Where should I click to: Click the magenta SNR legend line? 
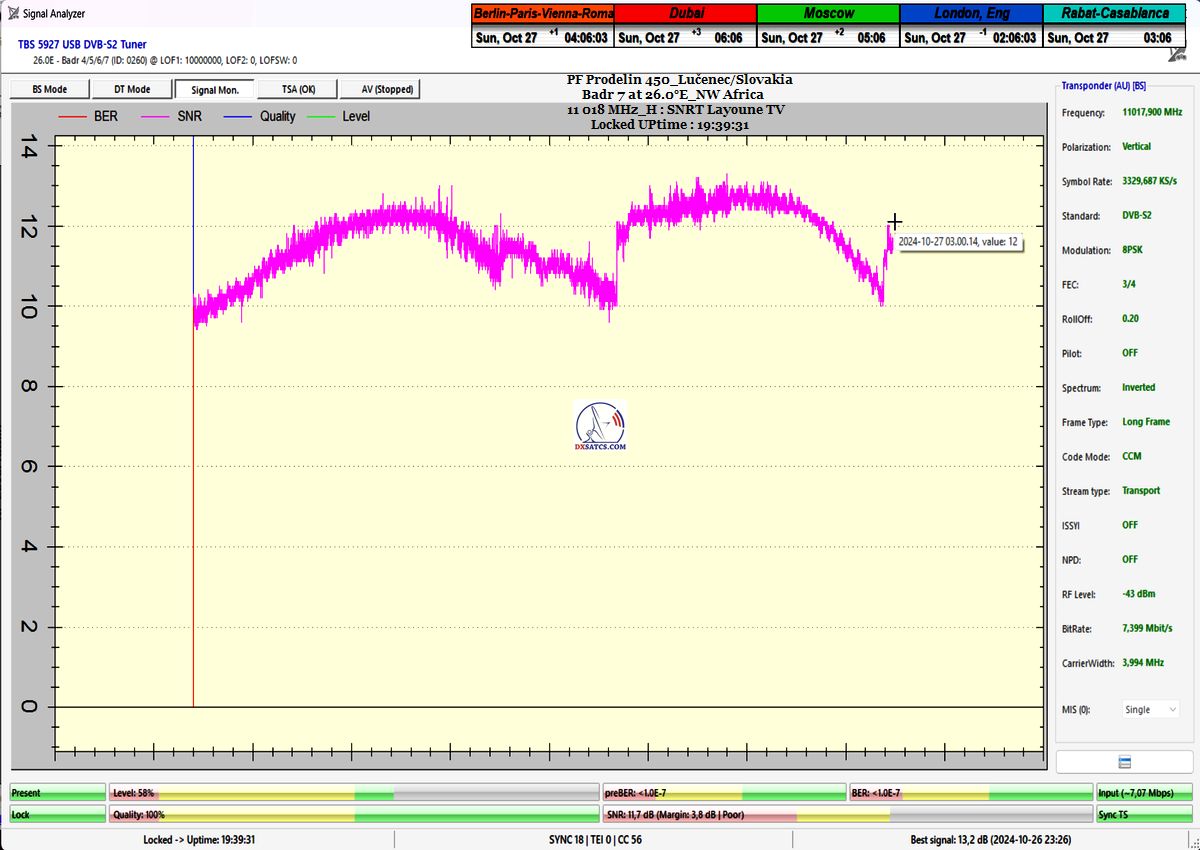(x=155, y=116)
